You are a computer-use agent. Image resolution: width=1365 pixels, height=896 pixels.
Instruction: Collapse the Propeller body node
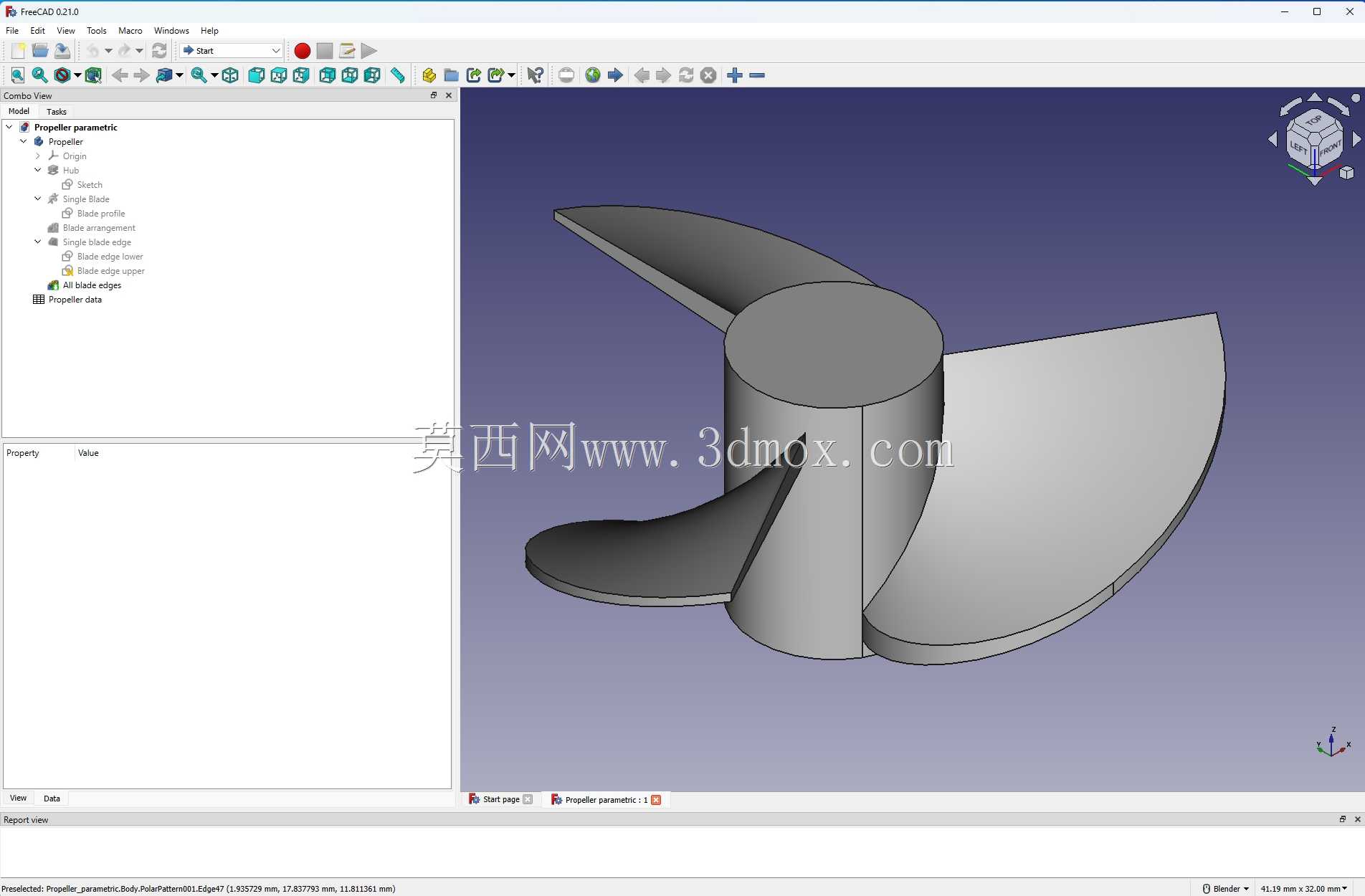point(24,142)
